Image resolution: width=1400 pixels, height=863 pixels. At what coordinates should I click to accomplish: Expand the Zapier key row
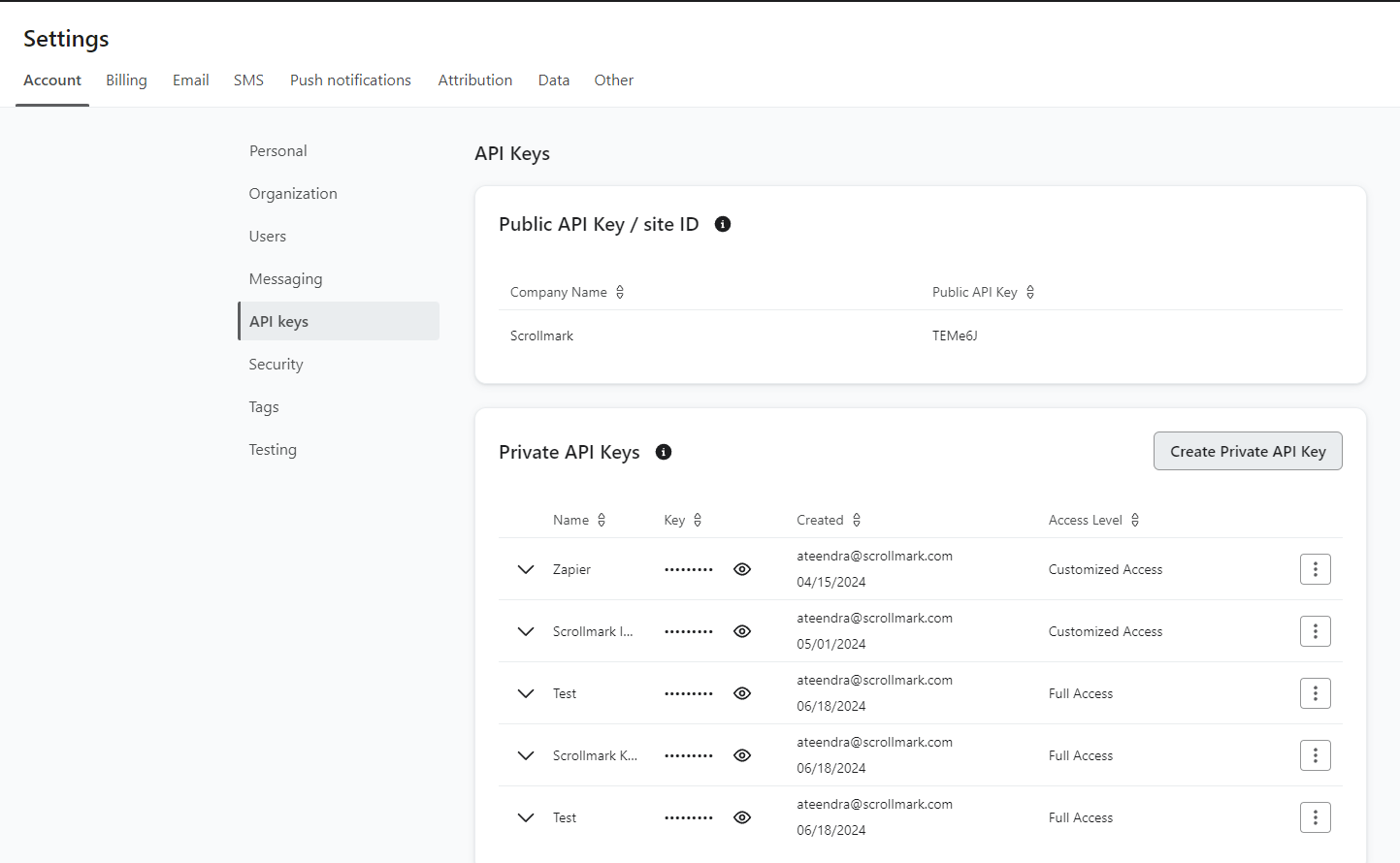click(526, 569)
